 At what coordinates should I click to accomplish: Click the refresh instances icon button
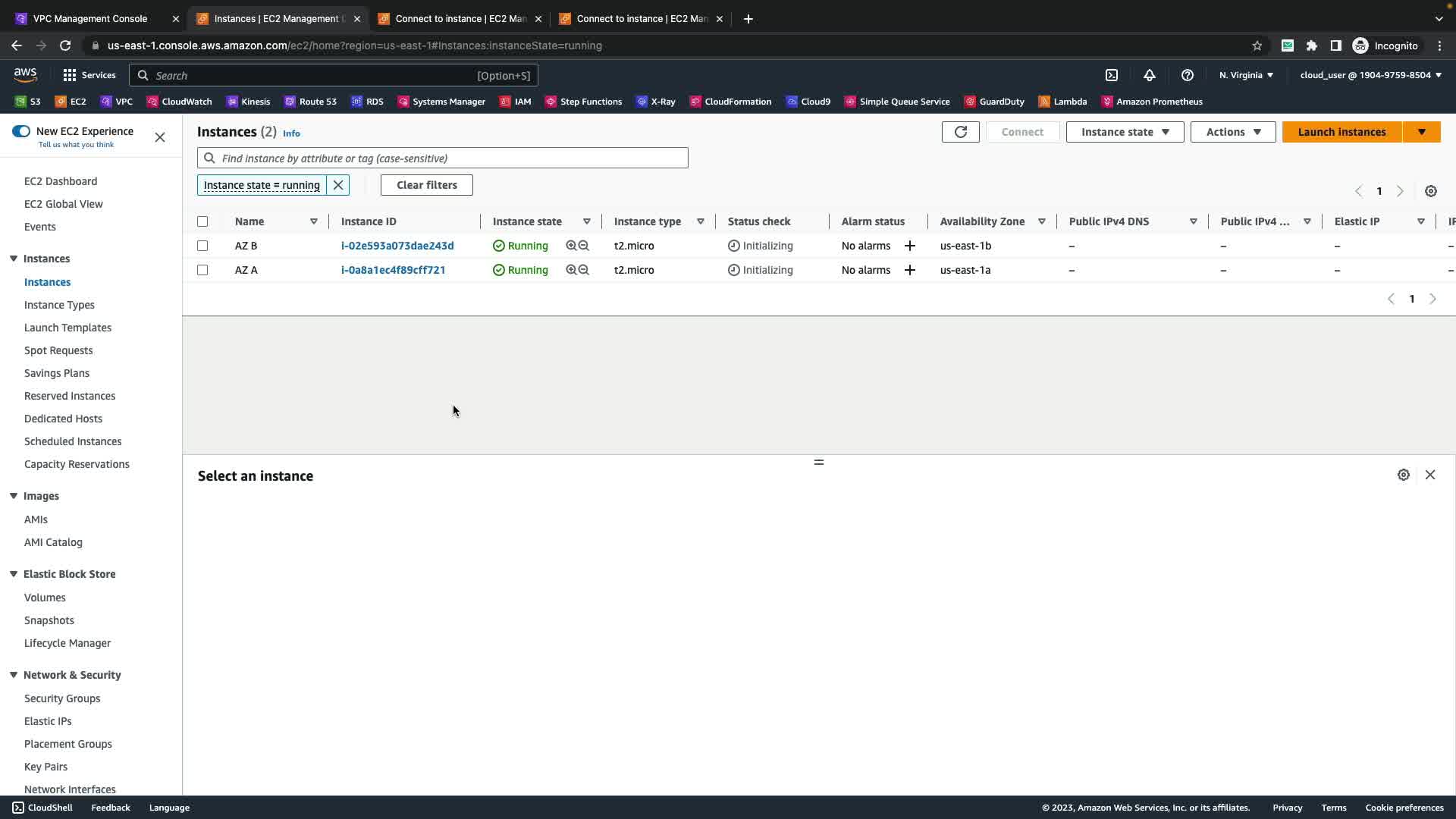pyautogui.click(x=960, y=132)
